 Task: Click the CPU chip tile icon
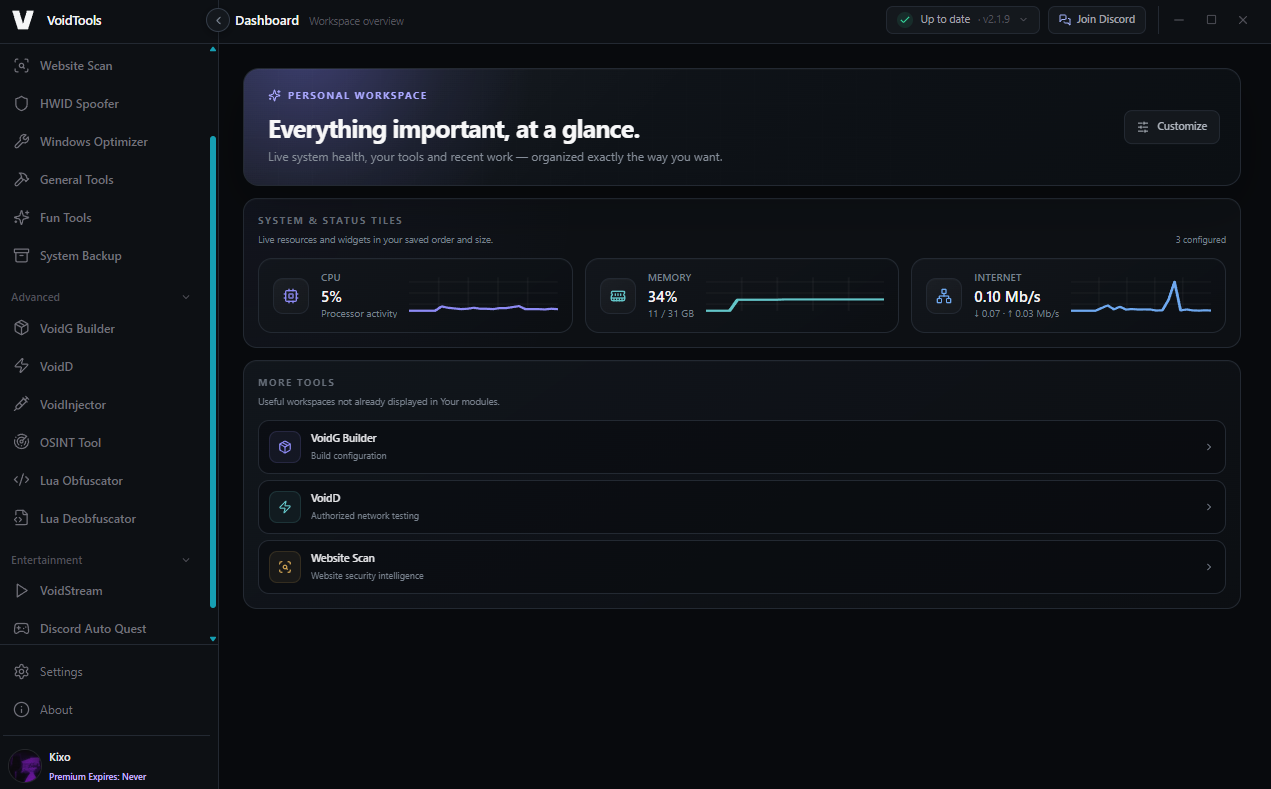tap(291, 296)
